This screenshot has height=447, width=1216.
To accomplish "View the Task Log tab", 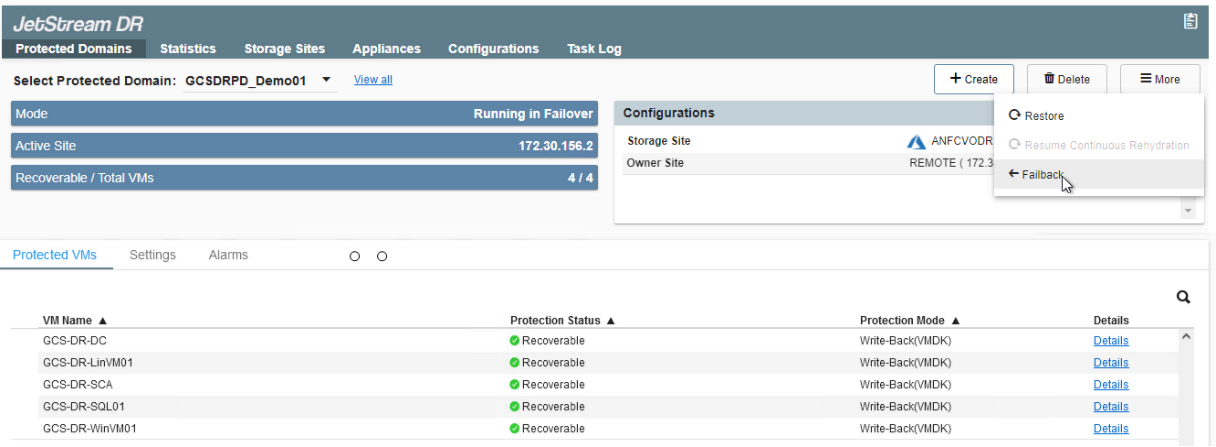I will pyautogui.click(x=594, y=49).
